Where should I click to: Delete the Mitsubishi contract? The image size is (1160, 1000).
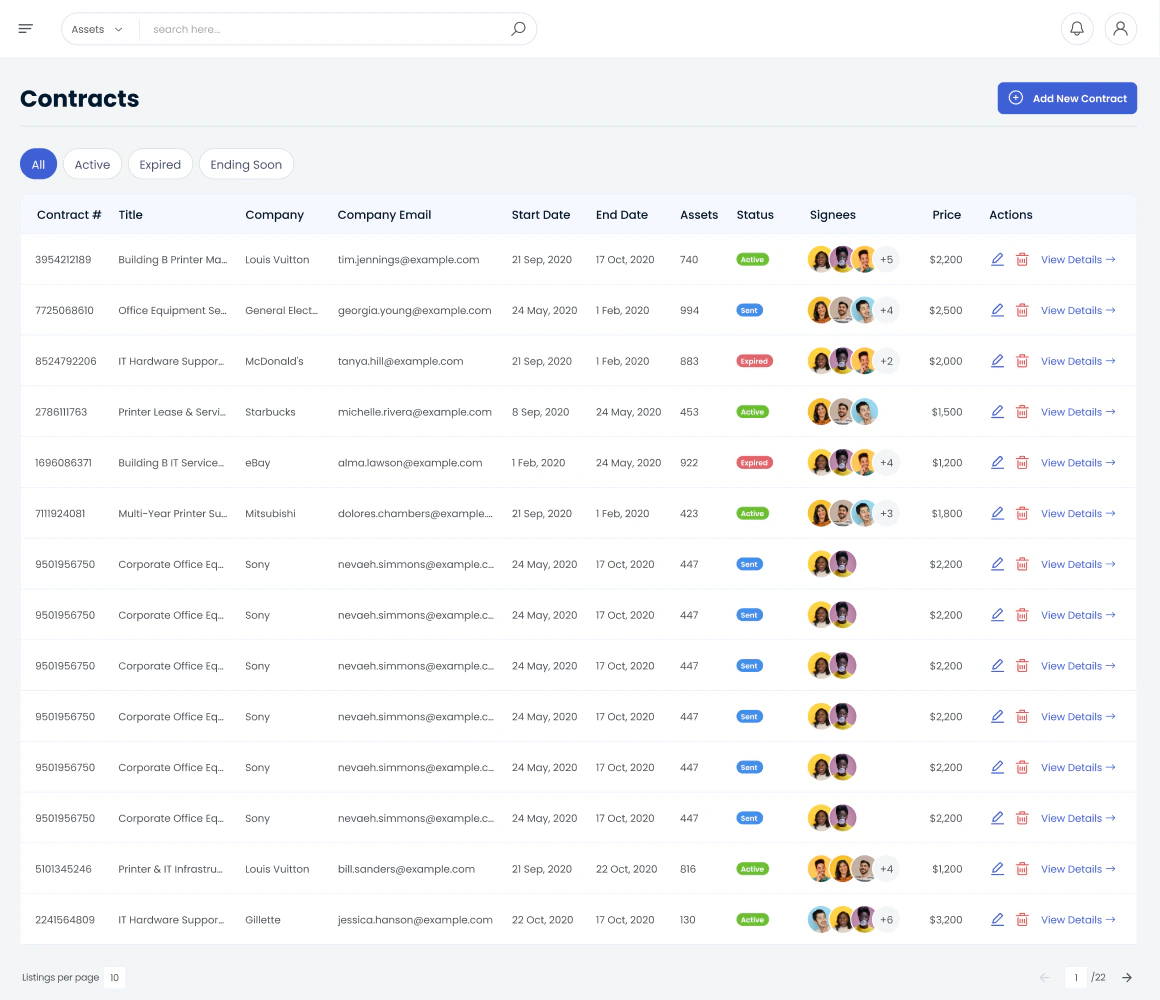point(1022,513)
